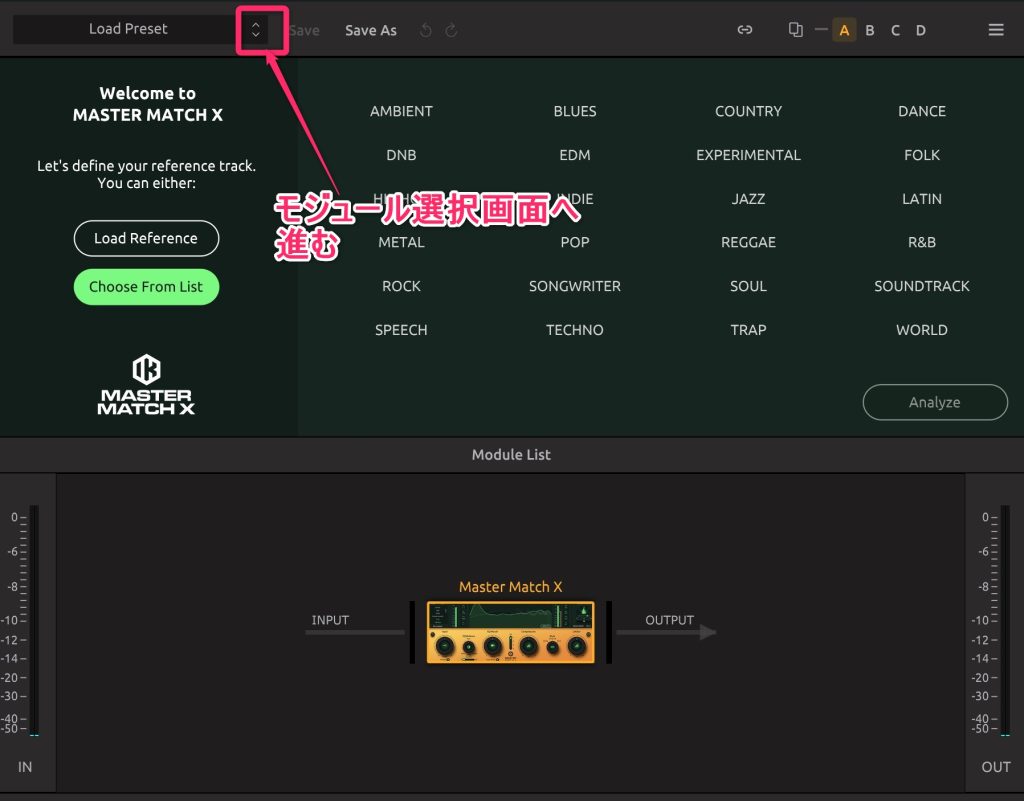The image size is (1024, 801).
Task: Click the Load Reference button
Action: pos(146,238)
